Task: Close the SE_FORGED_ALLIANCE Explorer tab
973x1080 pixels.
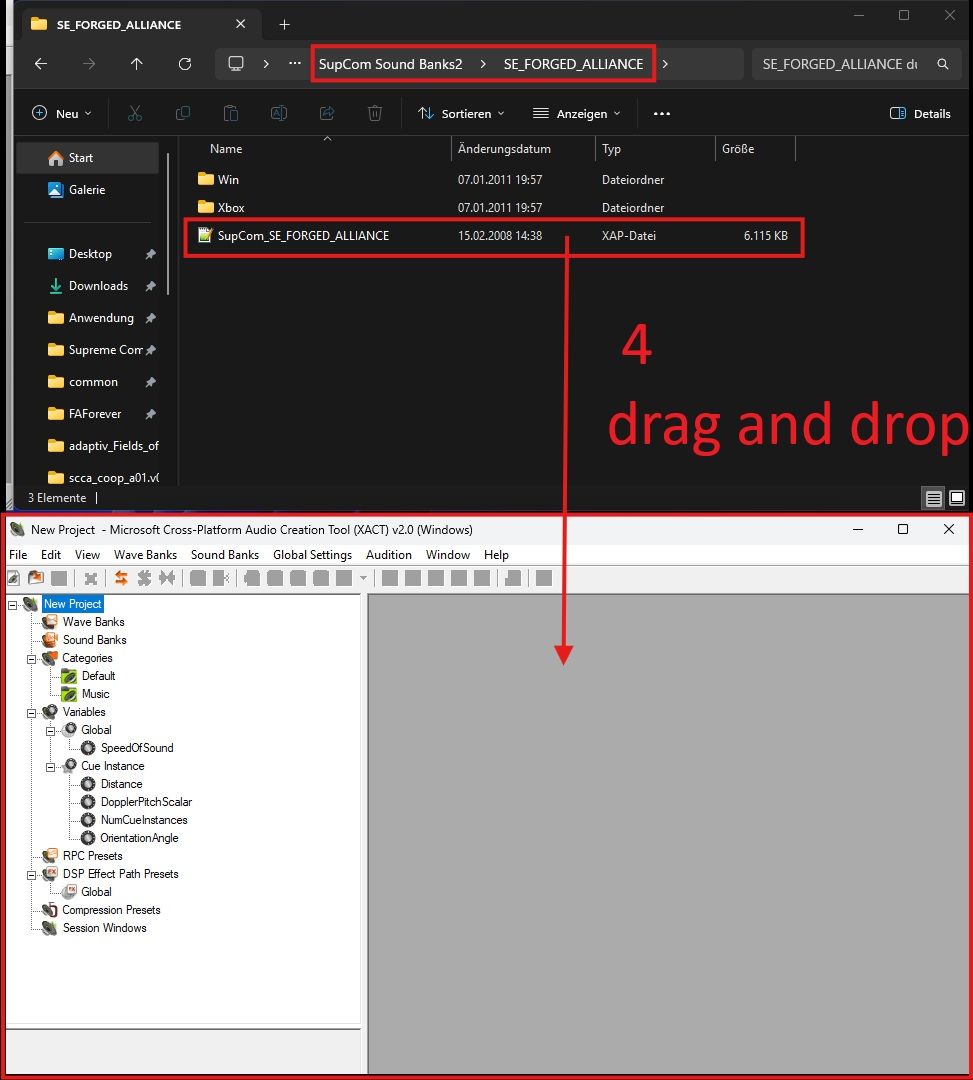Action: pyautogui.click(x=240, y=24)
